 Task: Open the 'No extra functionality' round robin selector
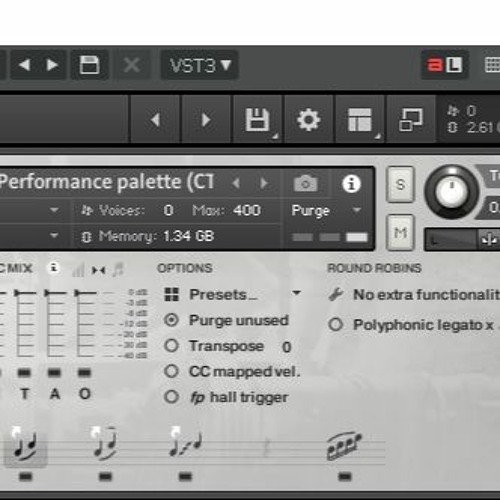pos(426,295)
